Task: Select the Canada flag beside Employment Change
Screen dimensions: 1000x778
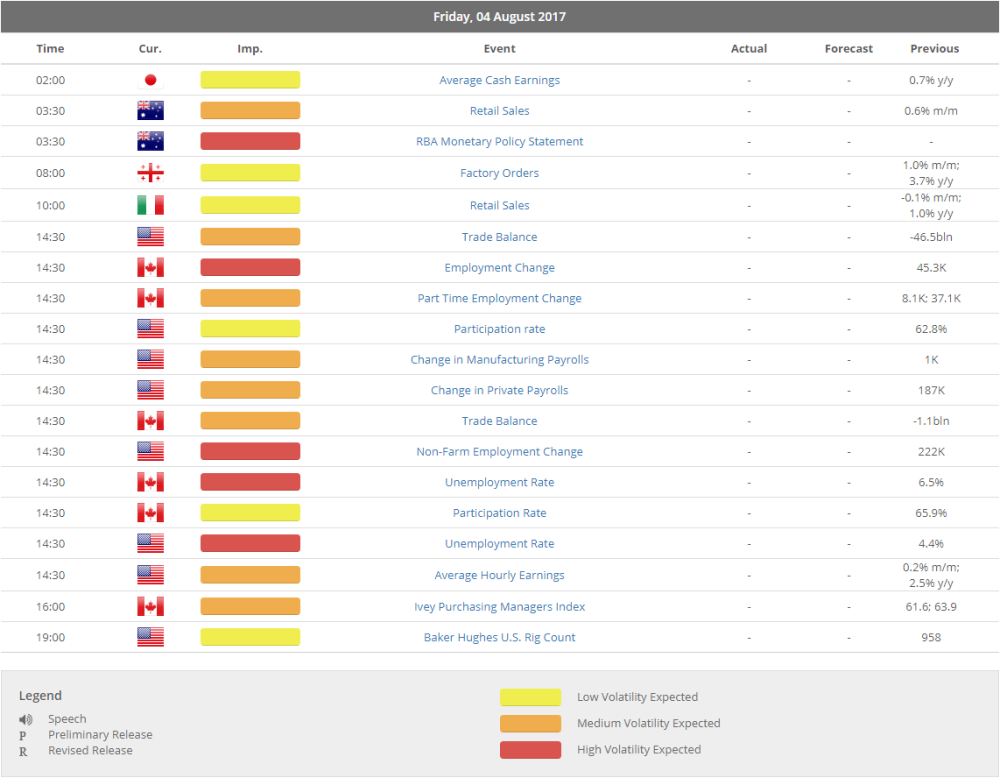Action: coord(150,267)
